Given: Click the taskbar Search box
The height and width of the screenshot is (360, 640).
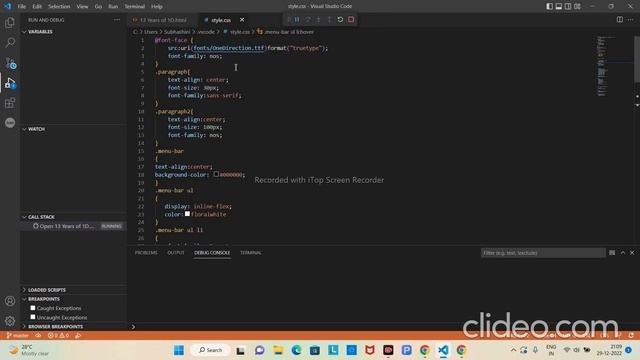Looking at the screenshot, I should click(x=210, y=350).
